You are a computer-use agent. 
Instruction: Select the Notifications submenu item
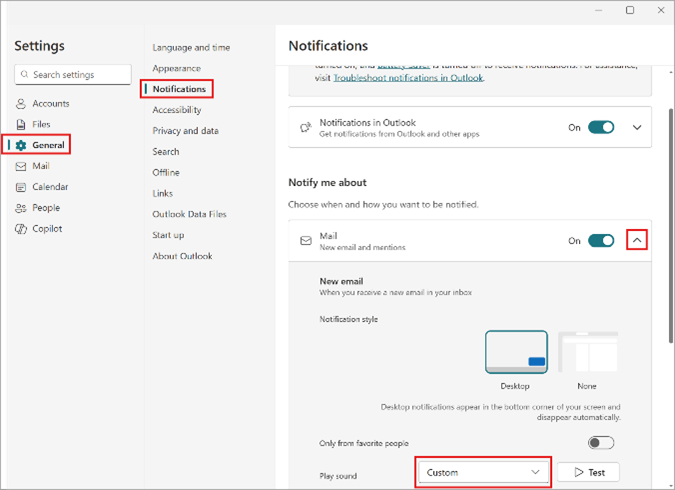tap(179, 89)
